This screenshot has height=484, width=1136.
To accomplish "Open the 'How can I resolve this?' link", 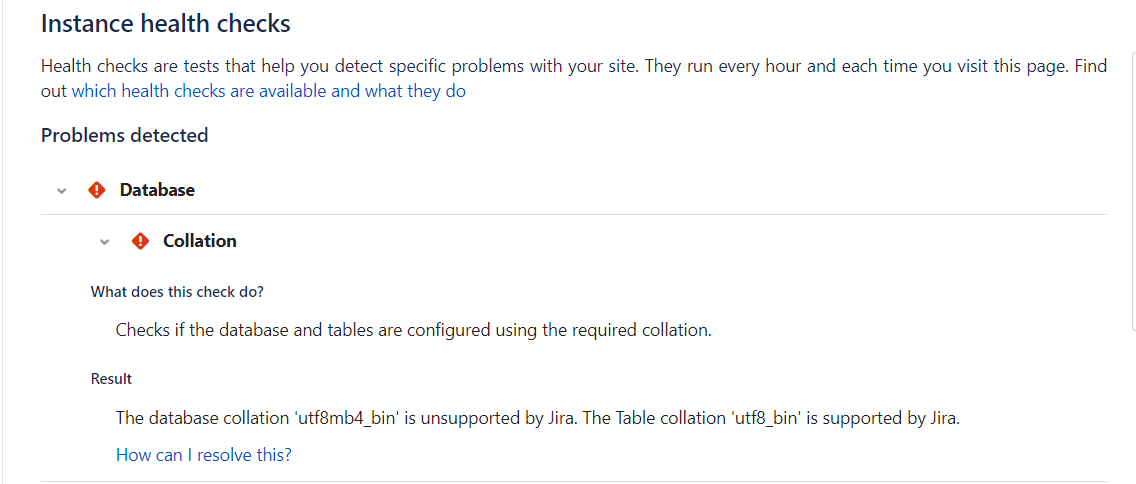I will click(204, 455).
